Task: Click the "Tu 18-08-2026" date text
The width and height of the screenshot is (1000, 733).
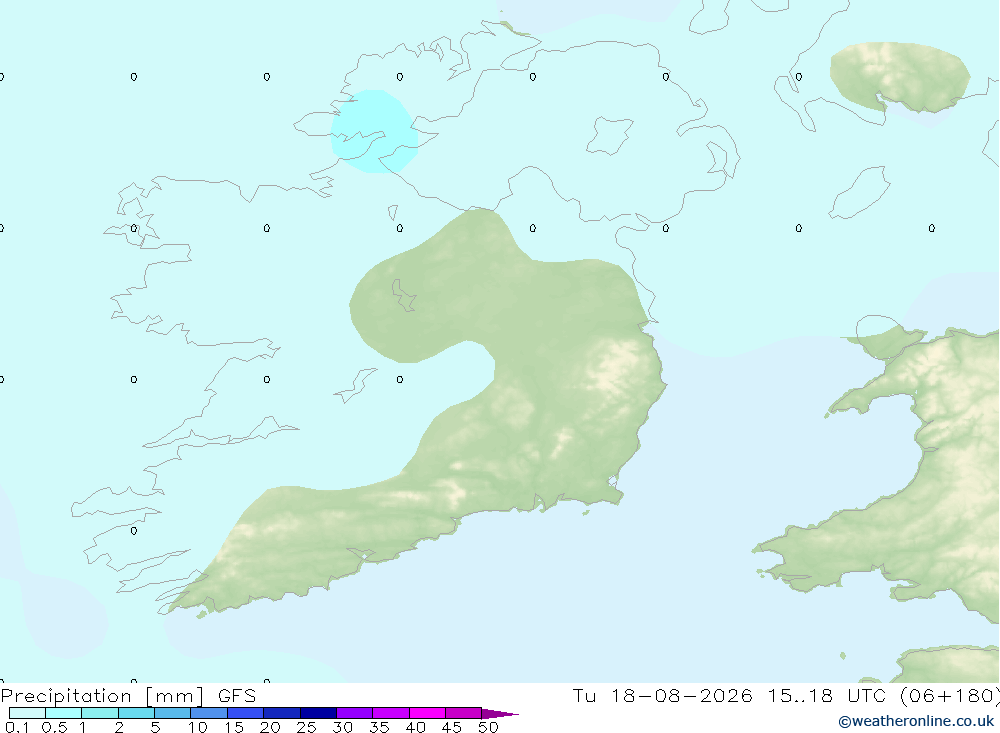Action: click(x=662, y=696)
